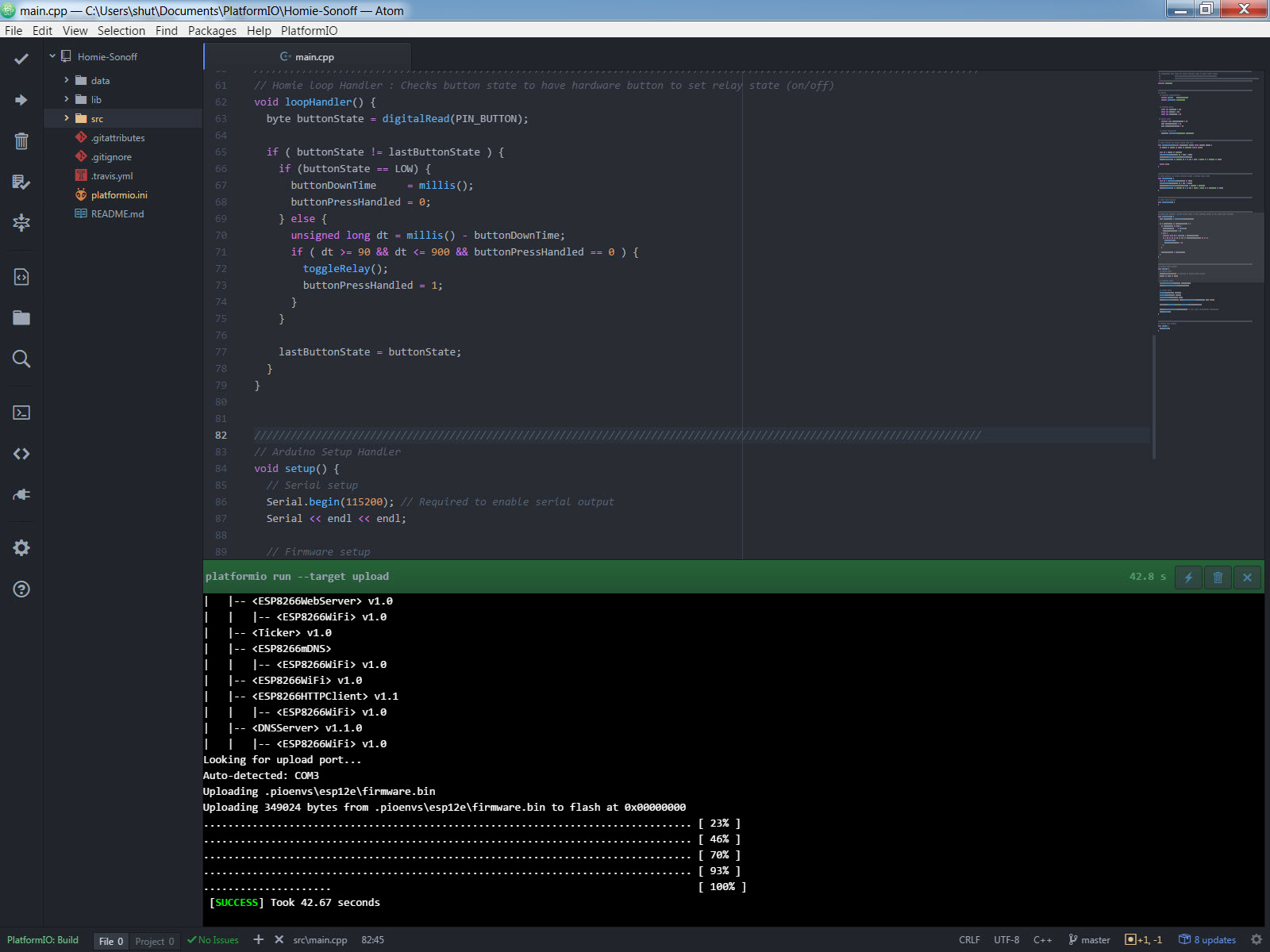Toggle linter Project scope in status bar
Screen dimensions: 1270x952
coord(154,941)
